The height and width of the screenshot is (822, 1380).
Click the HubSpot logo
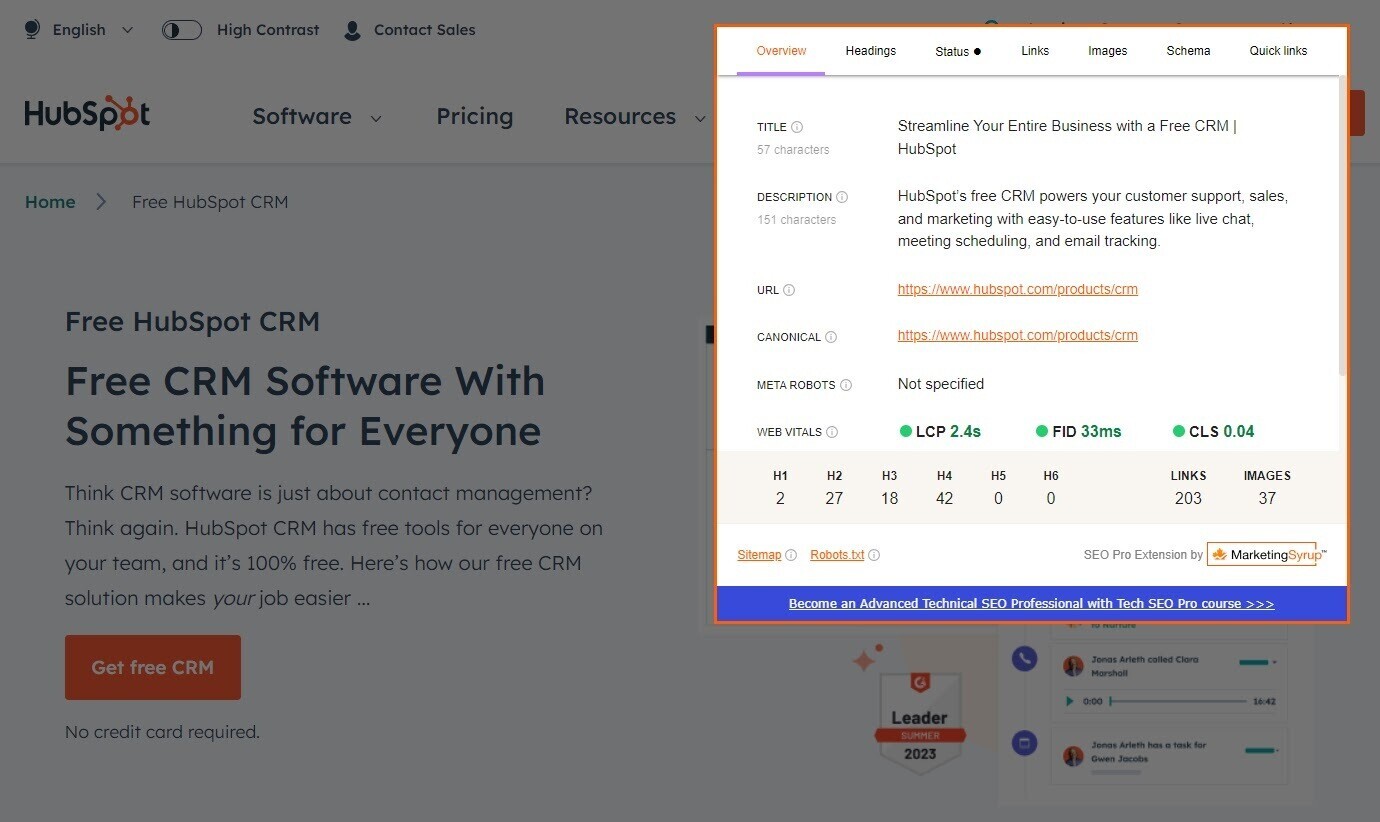tap(88, 114)
